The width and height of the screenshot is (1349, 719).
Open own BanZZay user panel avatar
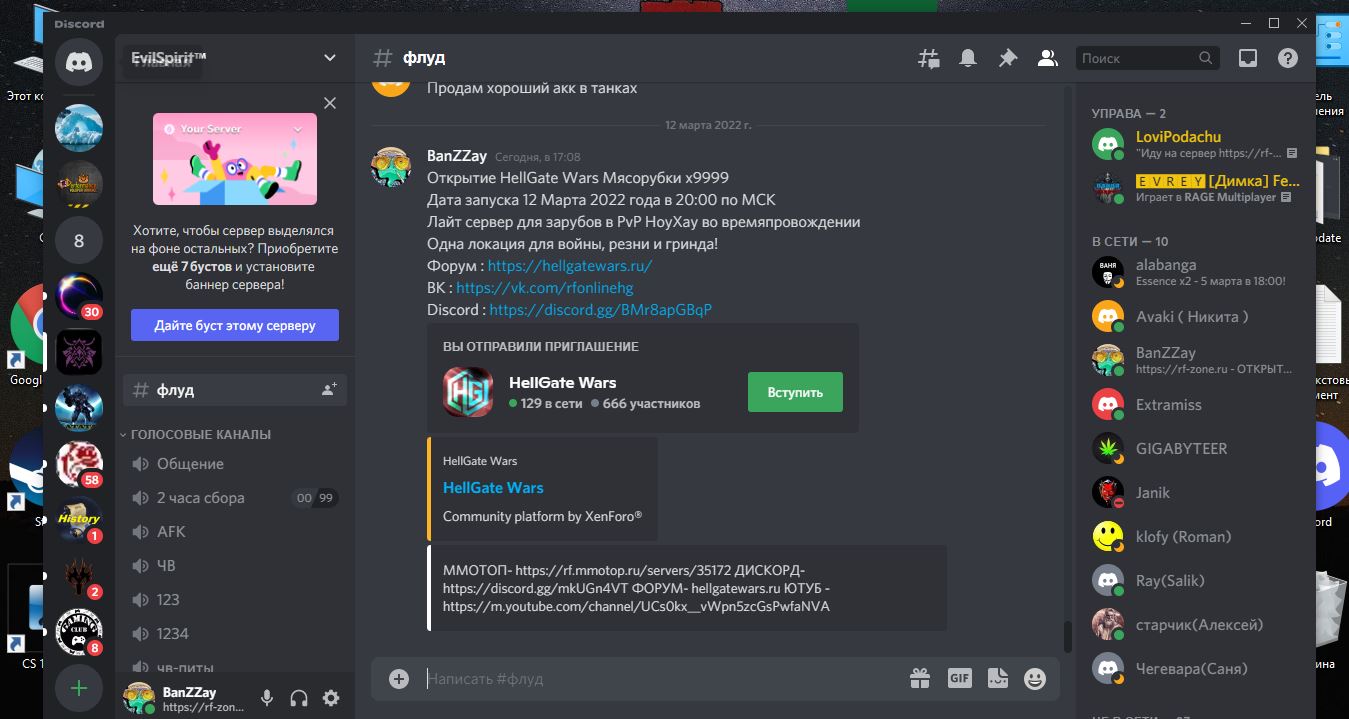point(138,698)
